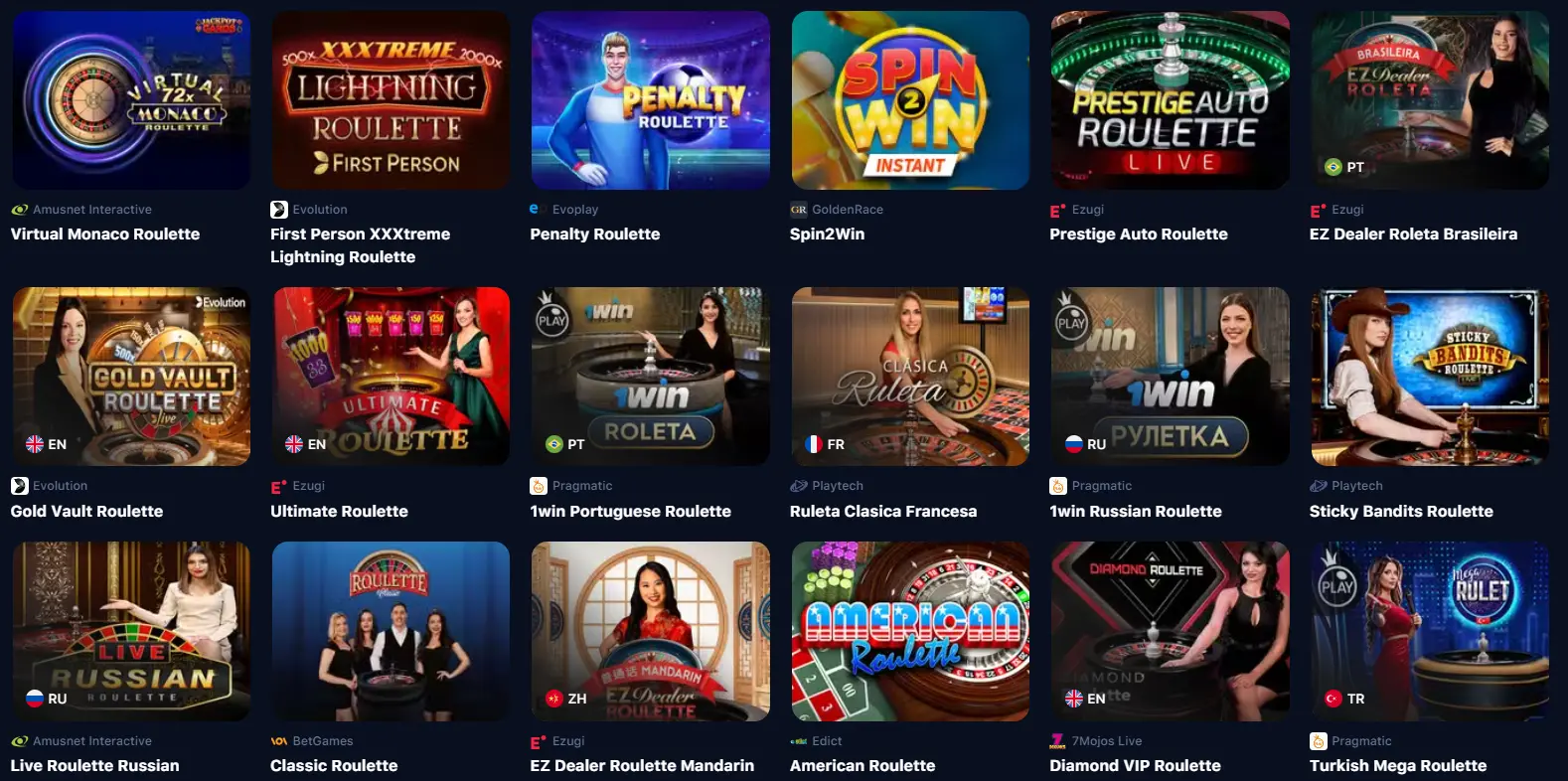The width and height of the screenshot is (1568, 781).
Task: Click the Edict provider icon
Action: pos(798,741)
